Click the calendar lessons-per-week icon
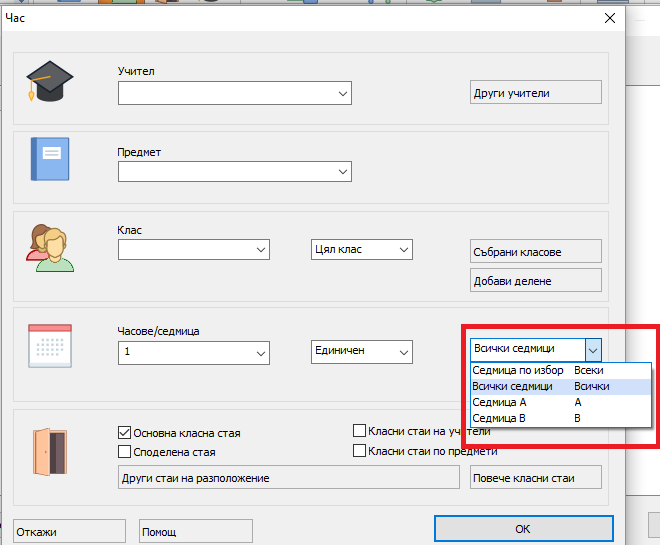The image size is (660, 545). coord(50,346)
